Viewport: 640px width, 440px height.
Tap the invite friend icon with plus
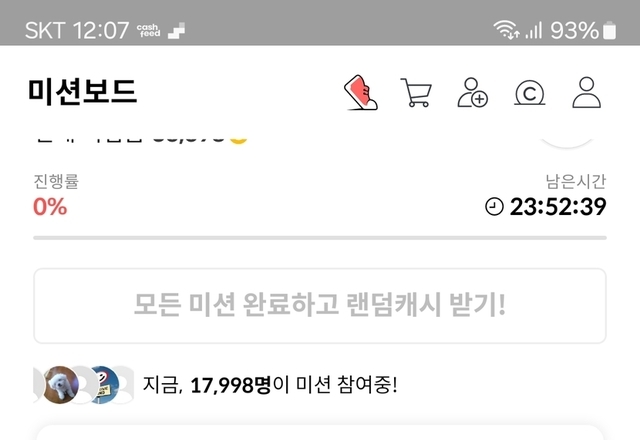click(x=472, y=93)
